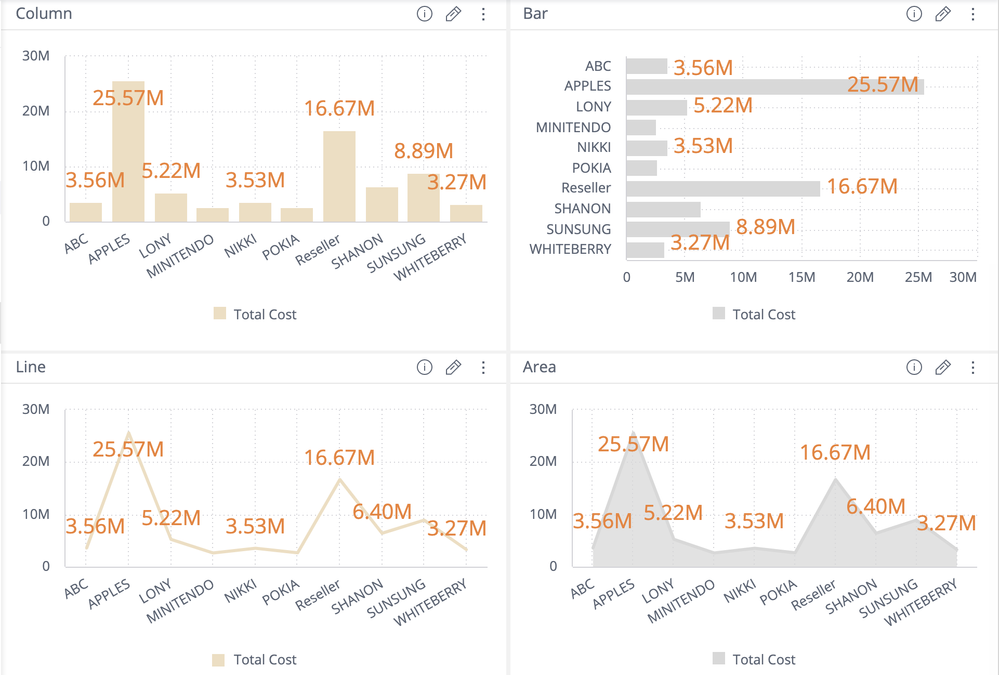Click the info icon on Column panel
999x675 pixels.
(424, 14)
